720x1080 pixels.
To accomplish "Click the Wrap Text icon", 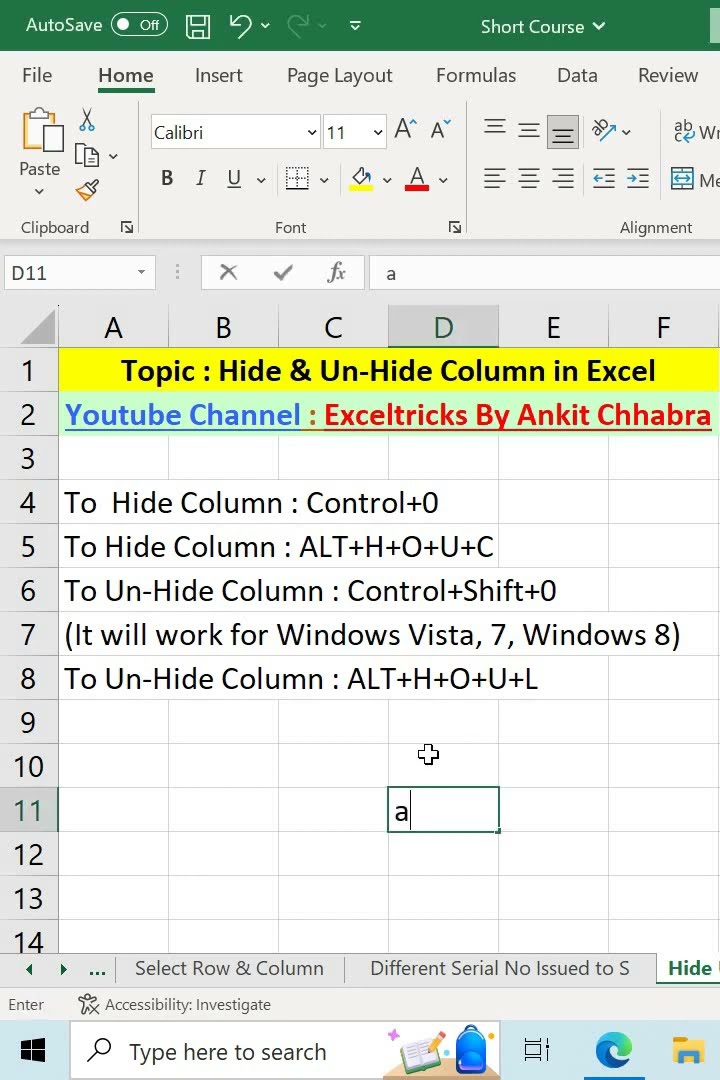I will coord(683,130).
